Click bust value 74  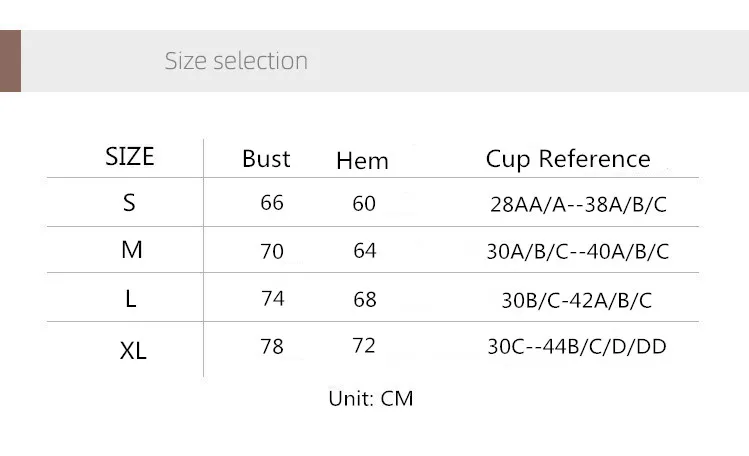pos(272,298)
